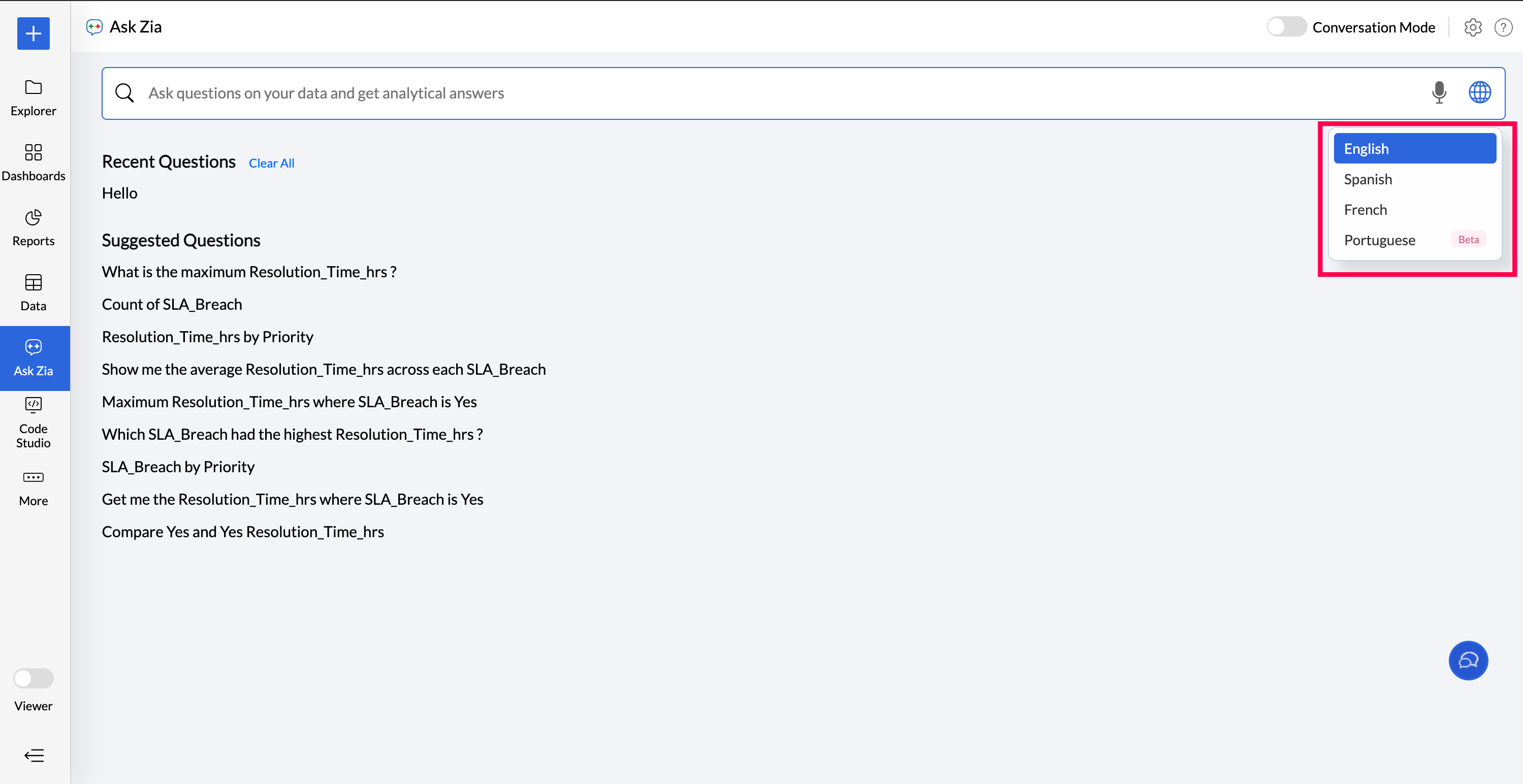Collapse the sidebar navigation panel
The width and height of the screenshot is (1523, 784).
(34, 755)
